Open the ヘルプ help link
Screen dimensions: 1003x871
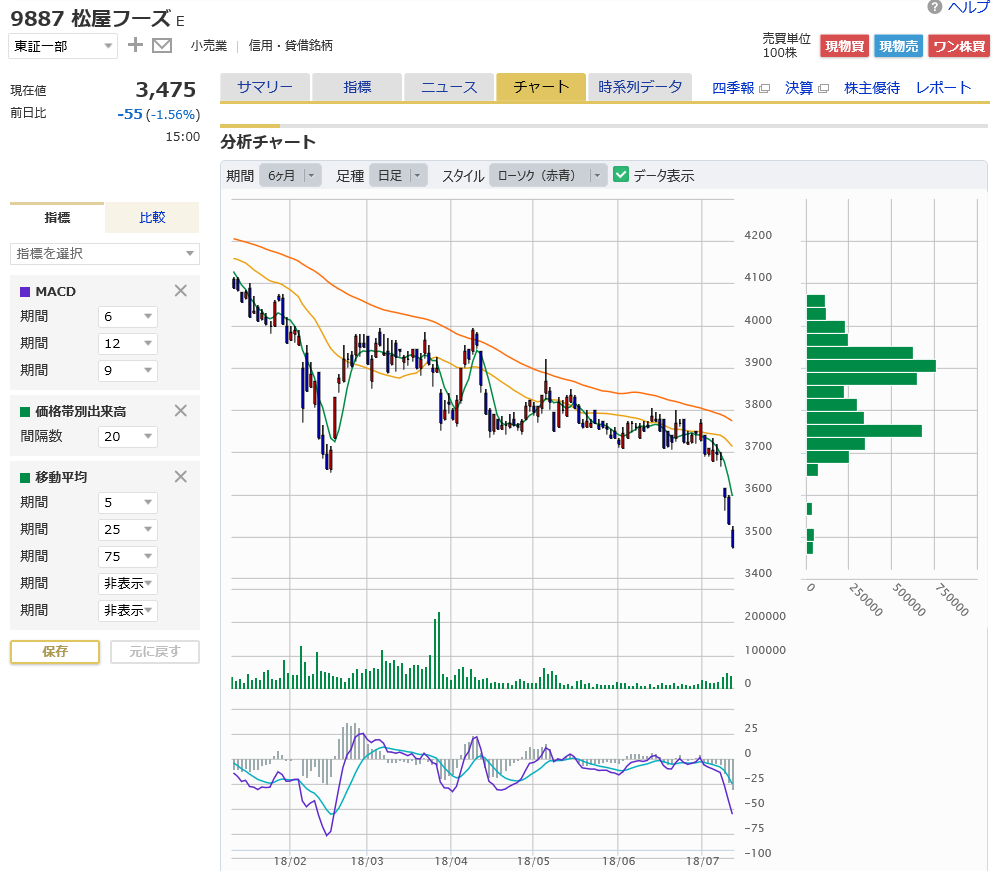(968, 7)
